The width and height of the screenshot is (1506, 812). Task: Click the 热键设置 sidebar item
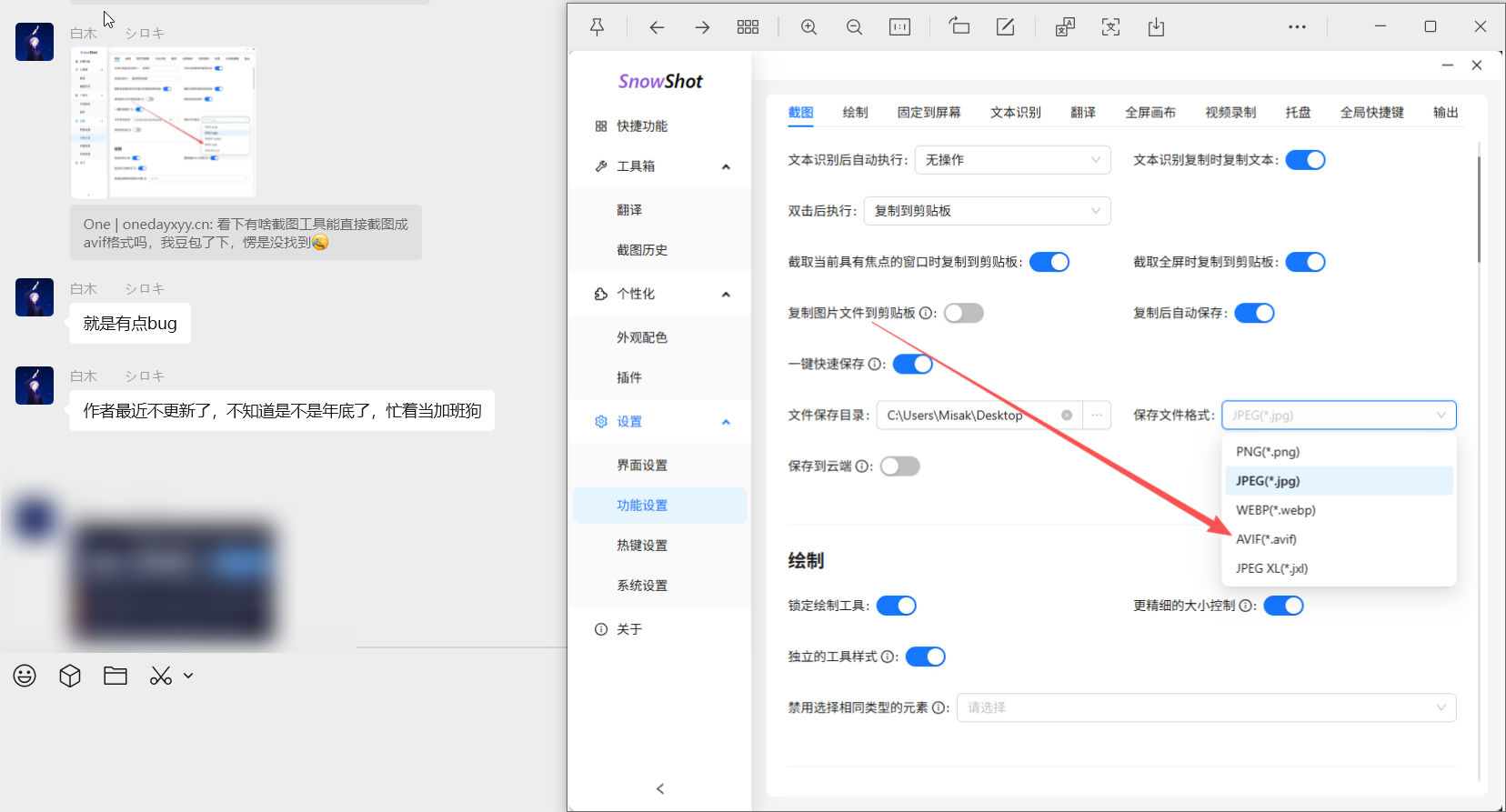point(642,546)
